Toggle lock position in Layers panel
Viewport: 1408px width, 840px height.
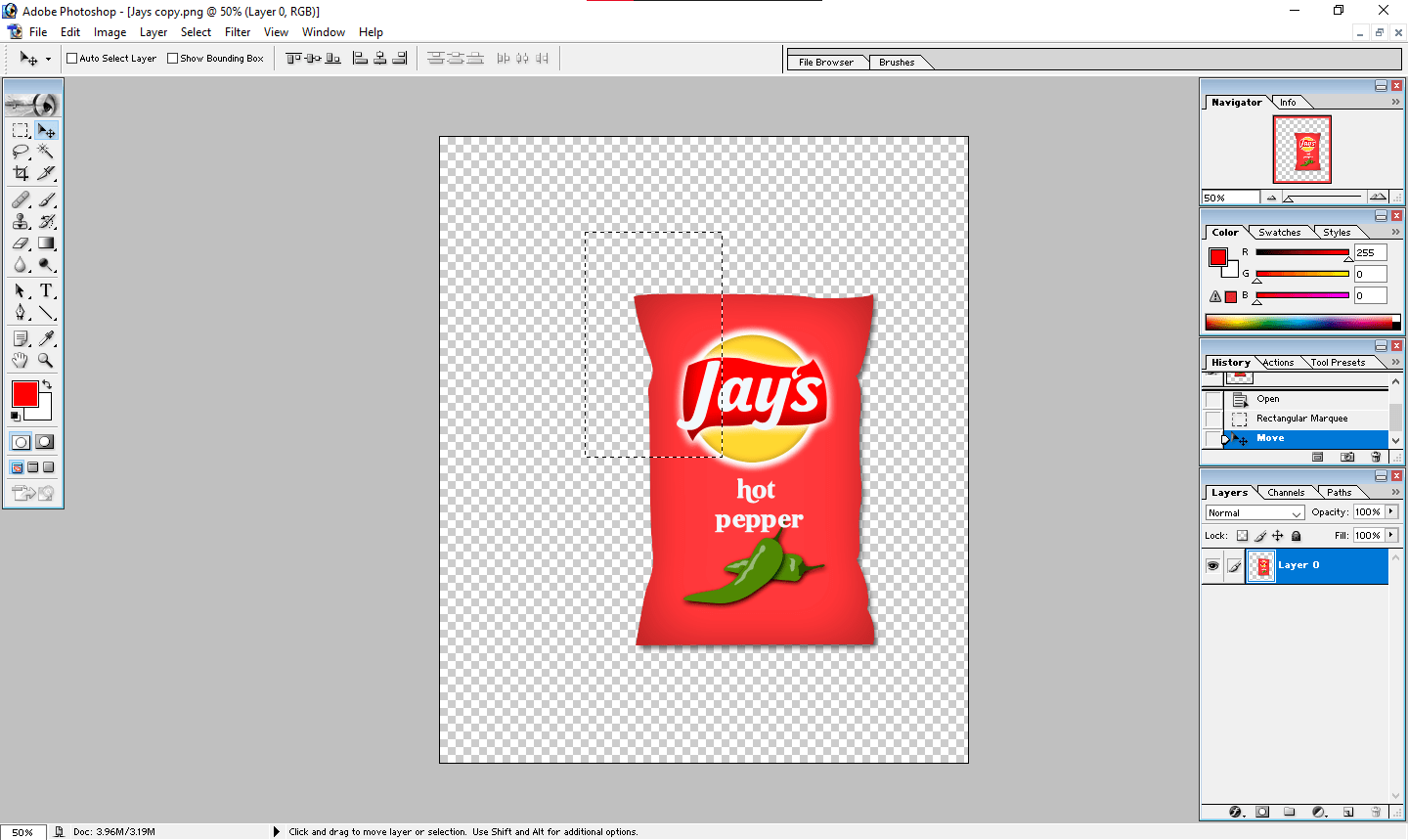pyautogui.click(x=1278, y=536)
